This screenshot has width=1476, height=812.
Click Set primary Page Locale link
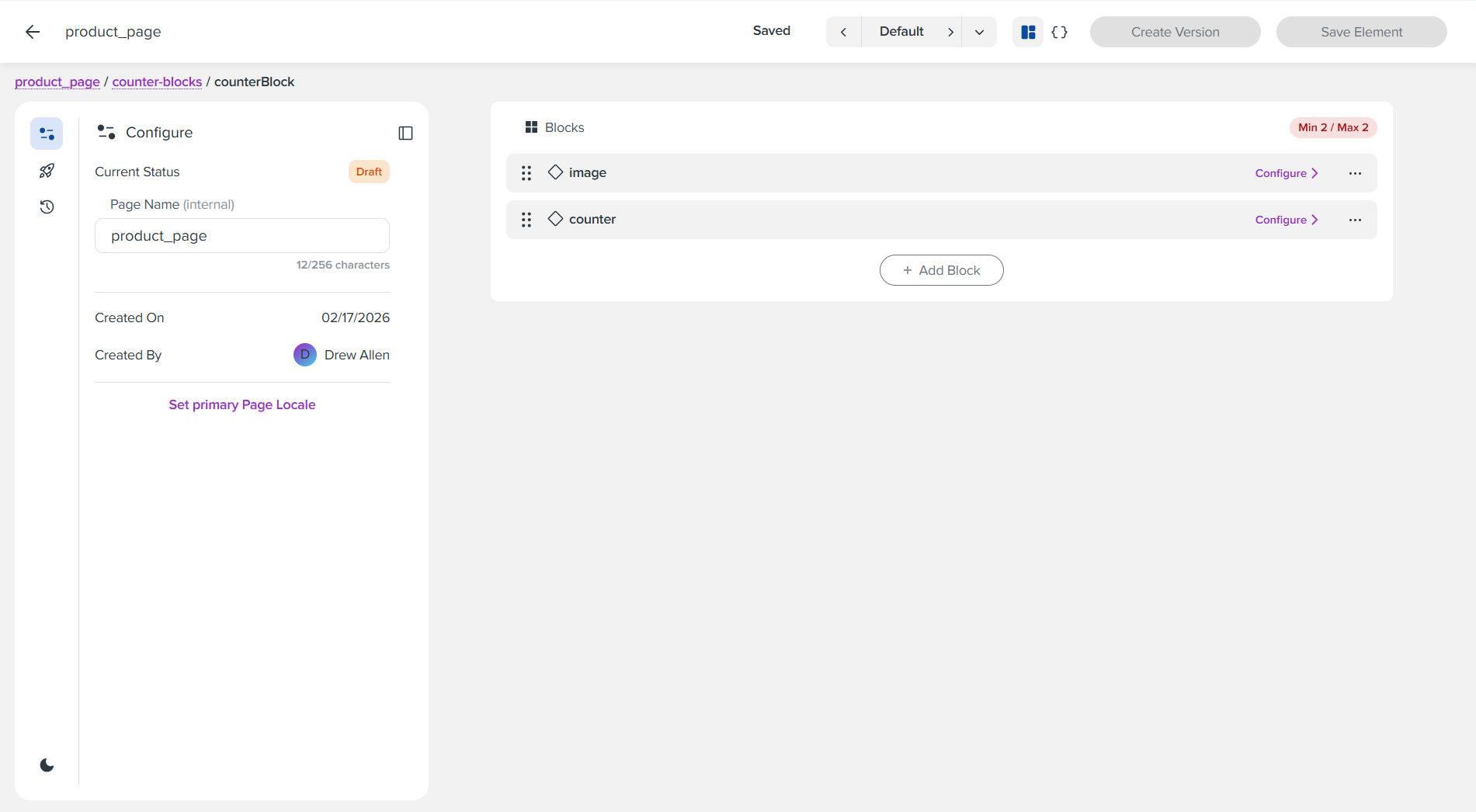click(x=242, y=404)
